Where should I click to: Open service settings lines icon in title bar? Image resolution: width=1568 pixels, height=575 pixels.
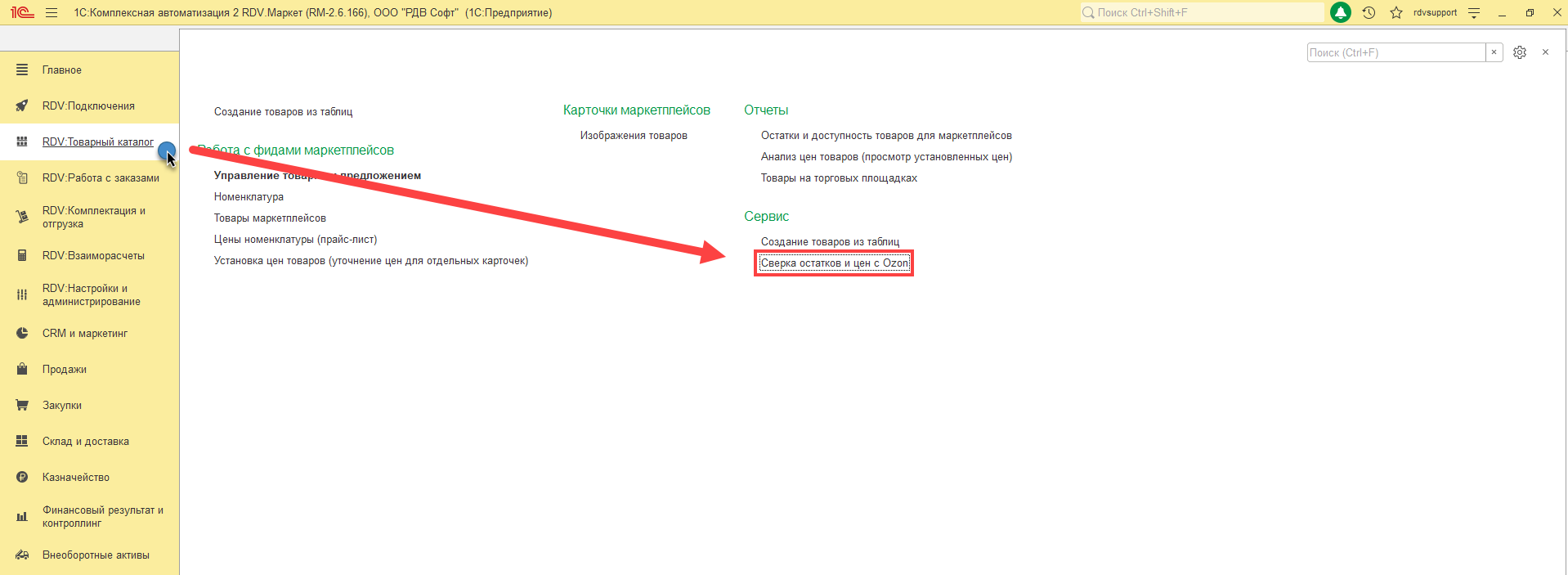pos(1474,12)
